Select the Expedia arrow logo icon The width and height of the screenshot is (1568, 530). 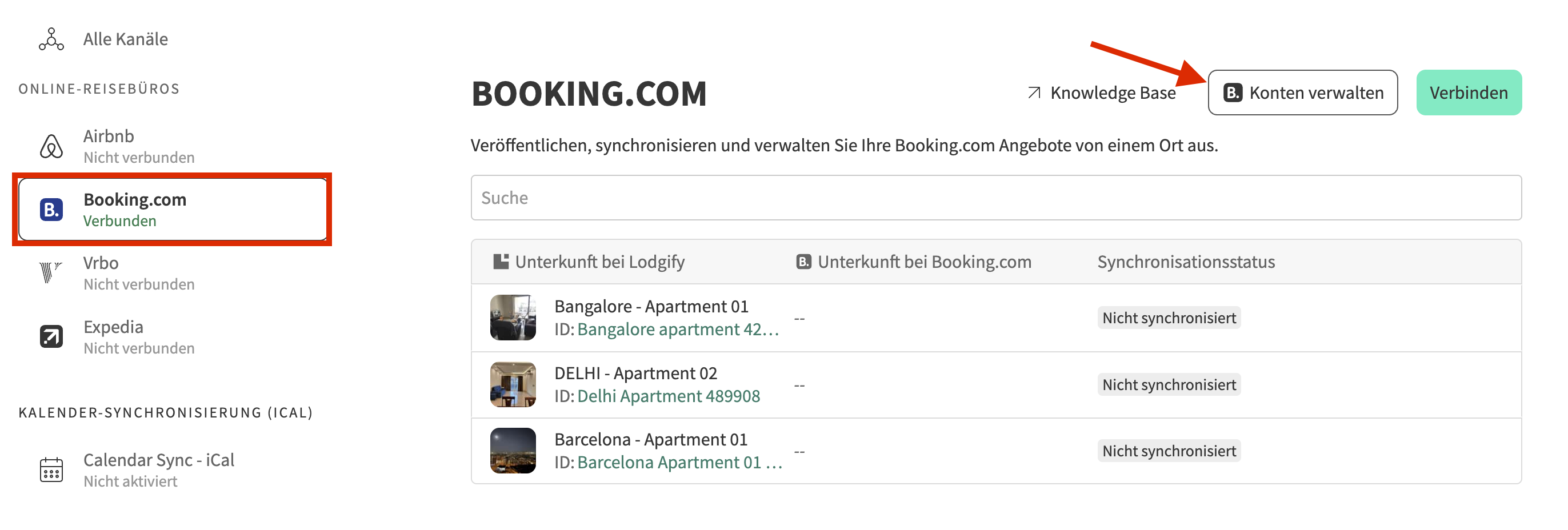51,336
